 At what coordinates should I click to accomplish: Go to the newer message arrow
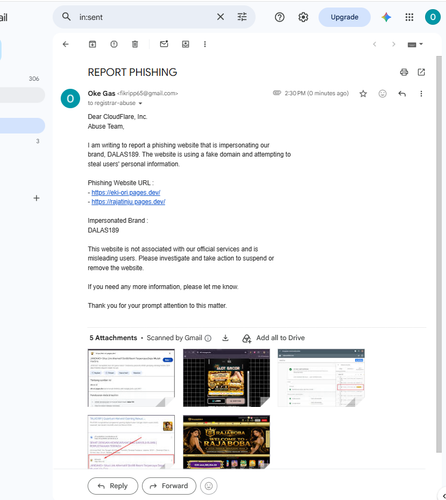(x=375, y=44)
